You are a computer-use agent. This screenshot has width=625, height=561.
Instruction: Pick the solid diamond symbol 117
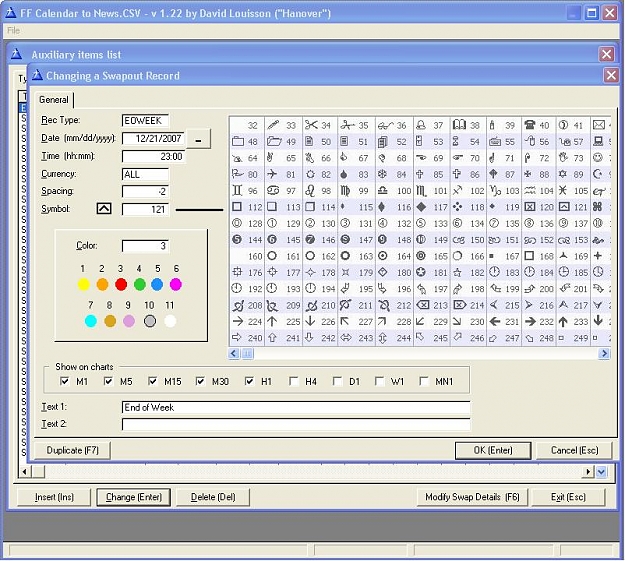(421, 207)
